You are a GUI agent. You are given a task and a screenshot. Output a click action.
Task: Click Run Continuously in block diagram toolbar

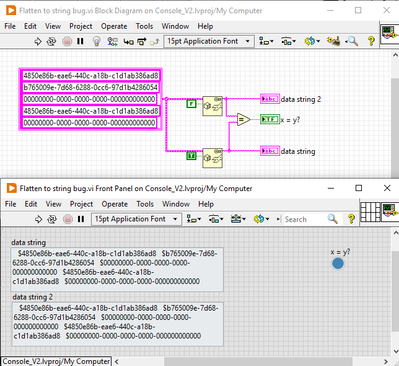51,41
